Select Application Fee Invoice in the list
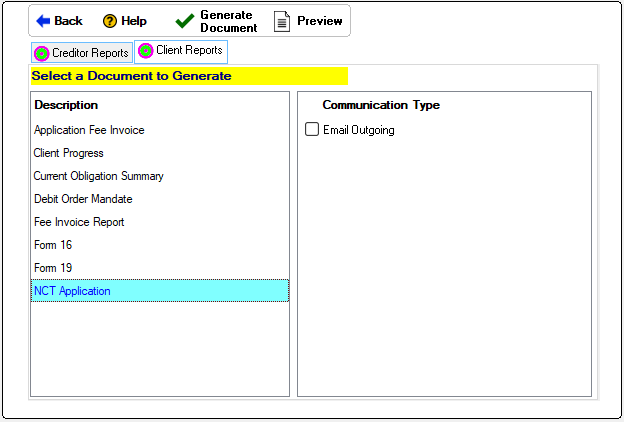 click(x=89, y=130)
